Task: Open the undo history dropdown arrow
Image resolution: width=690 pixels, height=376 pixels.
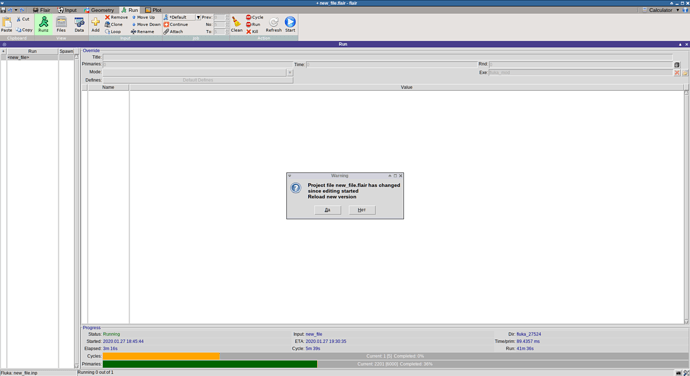Action: (16, 10)
